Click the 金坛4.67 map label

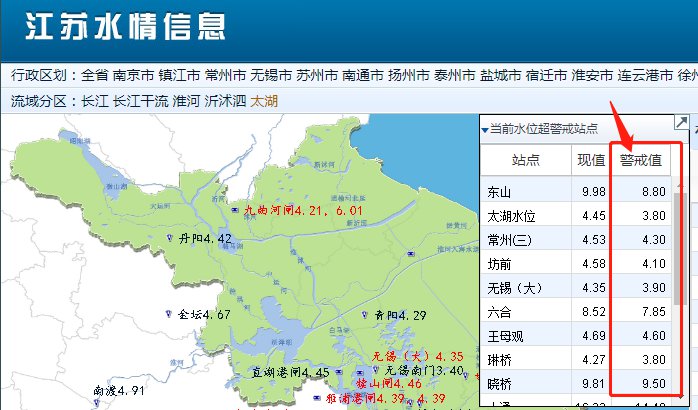click(x=204, y=315)
